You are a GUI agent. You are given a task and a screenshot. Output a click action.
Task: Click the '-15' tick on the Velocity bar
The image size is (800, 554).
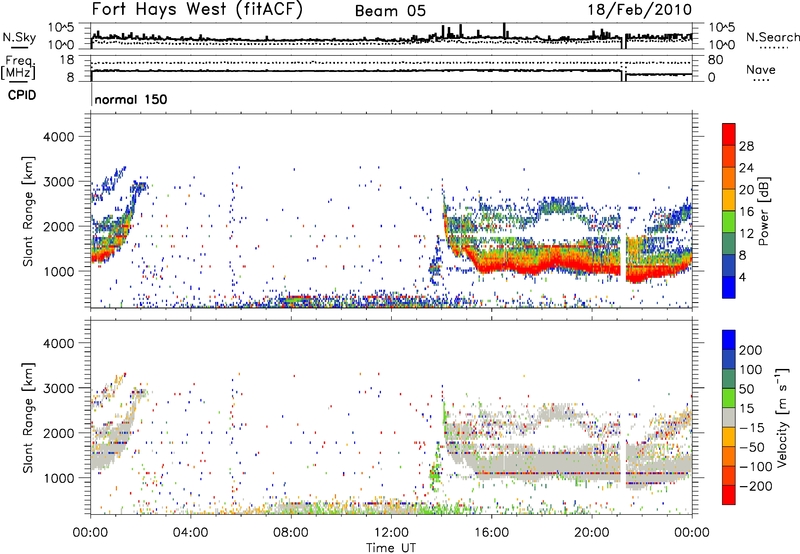point(752,428)
